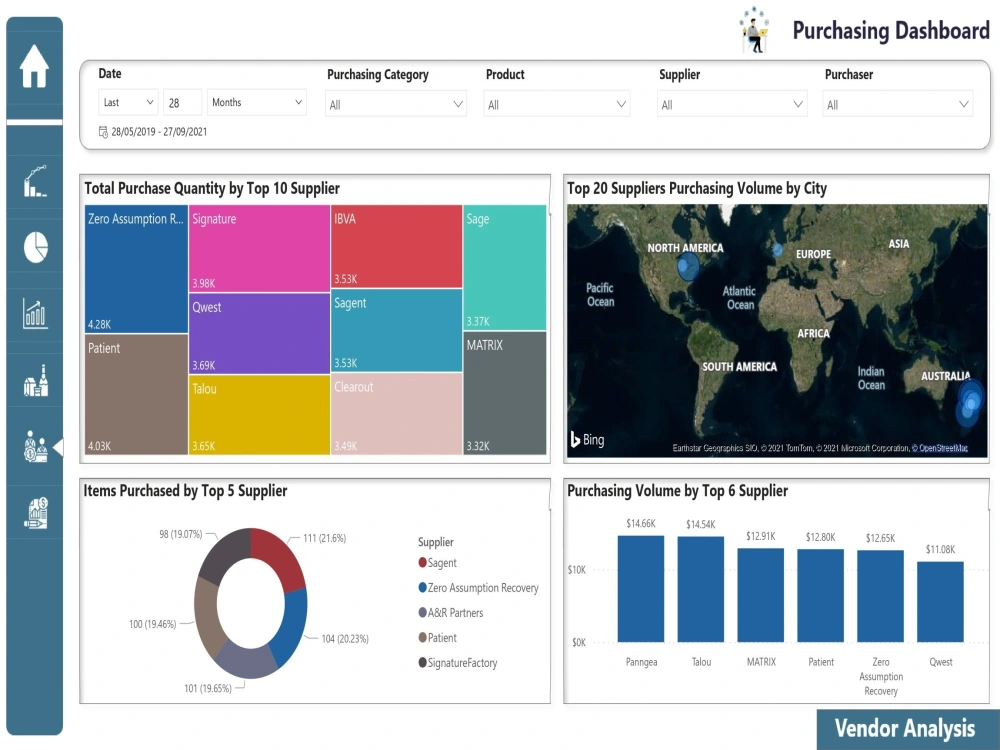Open the bar chart analysis page icon
Screen dimensions: 1000x750
[34, 314]
